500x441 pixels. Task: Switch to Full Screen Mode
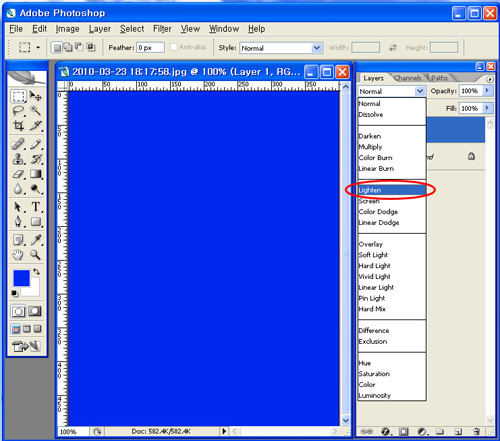[x=37, y=329]
